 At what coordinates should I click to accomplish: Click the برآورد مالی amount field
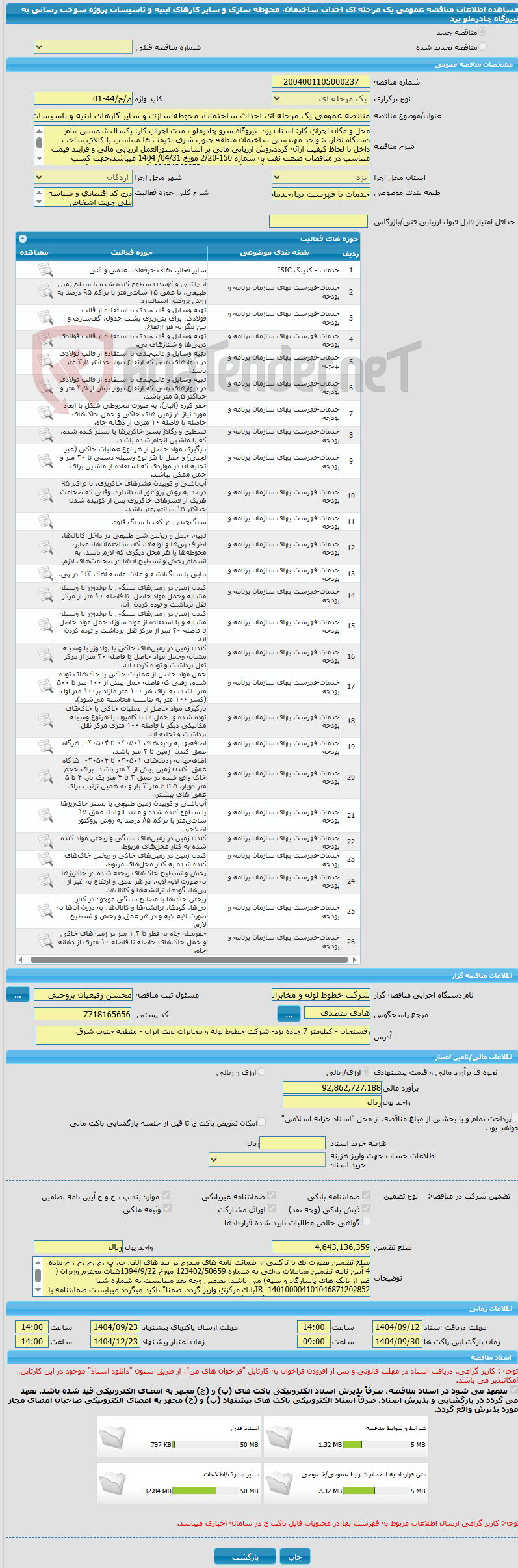tap(332, 1087)
